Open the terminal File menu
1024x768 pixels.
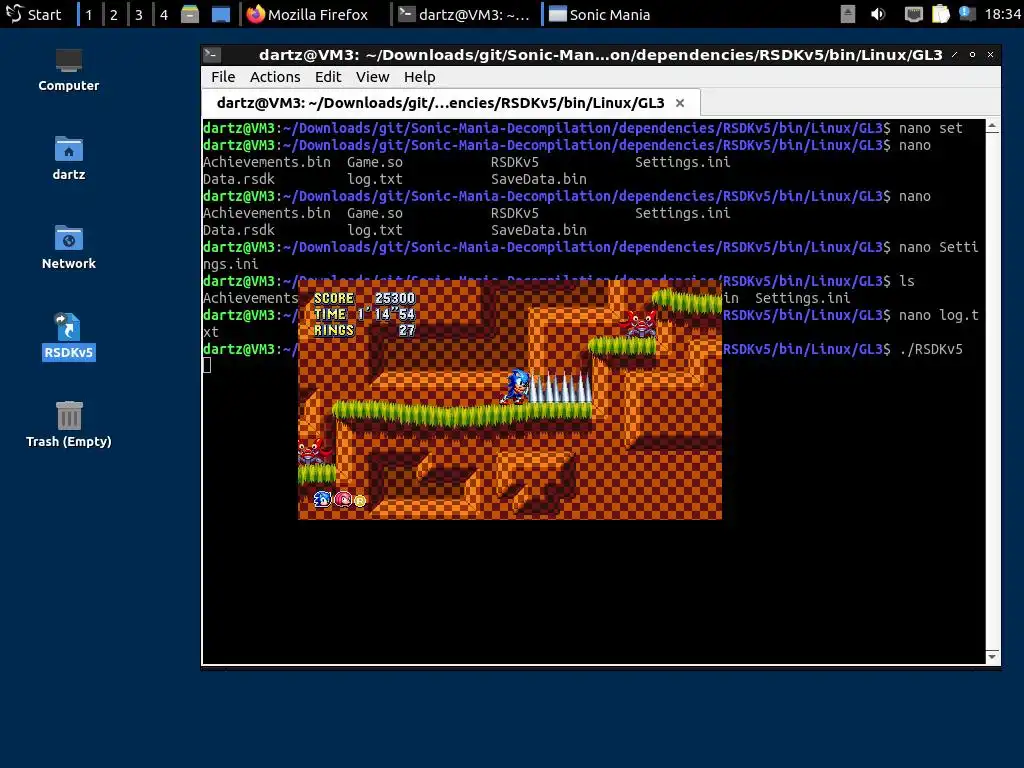tap(223, 77)
